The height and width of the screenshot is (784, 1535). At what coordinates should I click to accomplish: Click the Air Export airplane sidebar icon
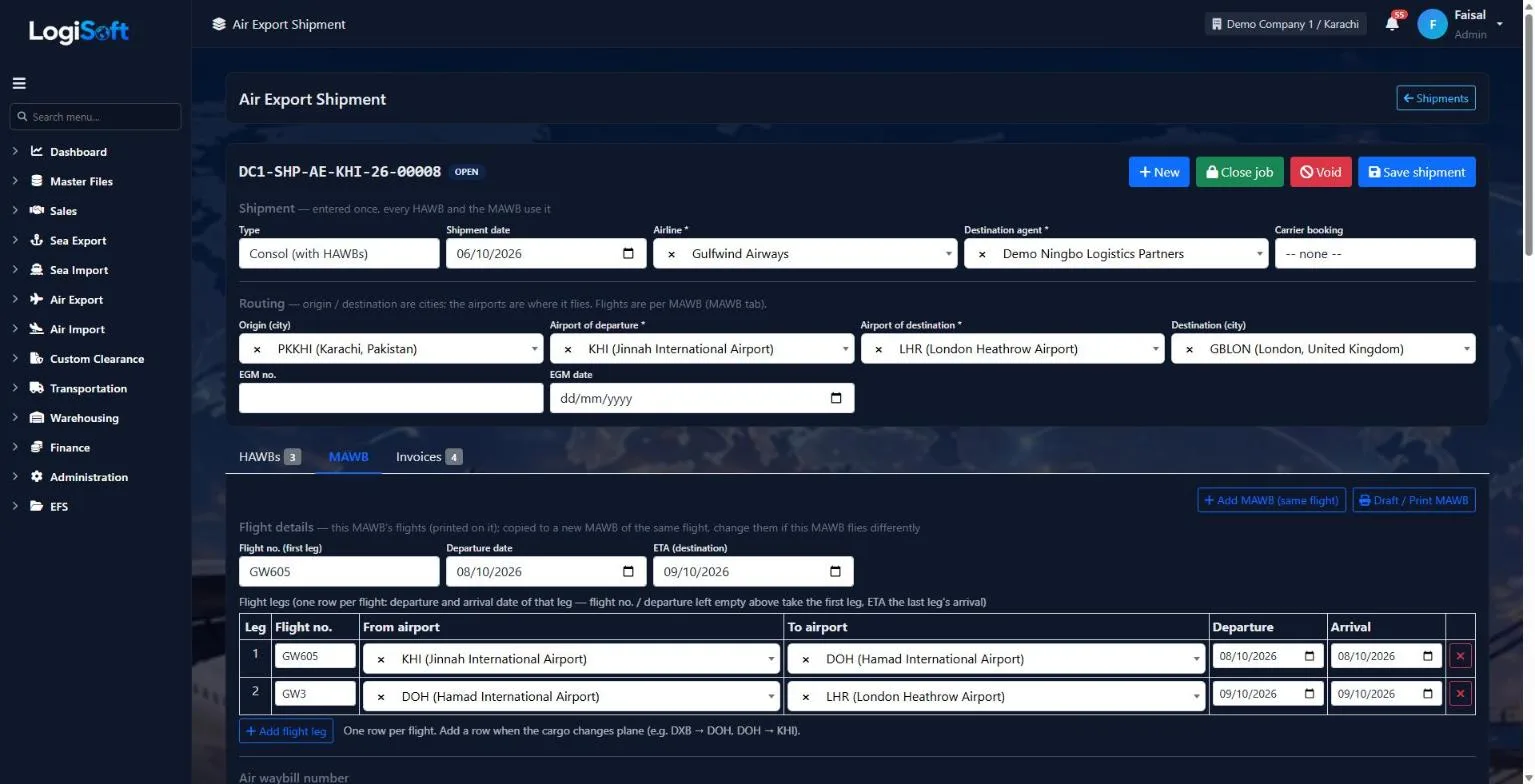pos(37,300)
